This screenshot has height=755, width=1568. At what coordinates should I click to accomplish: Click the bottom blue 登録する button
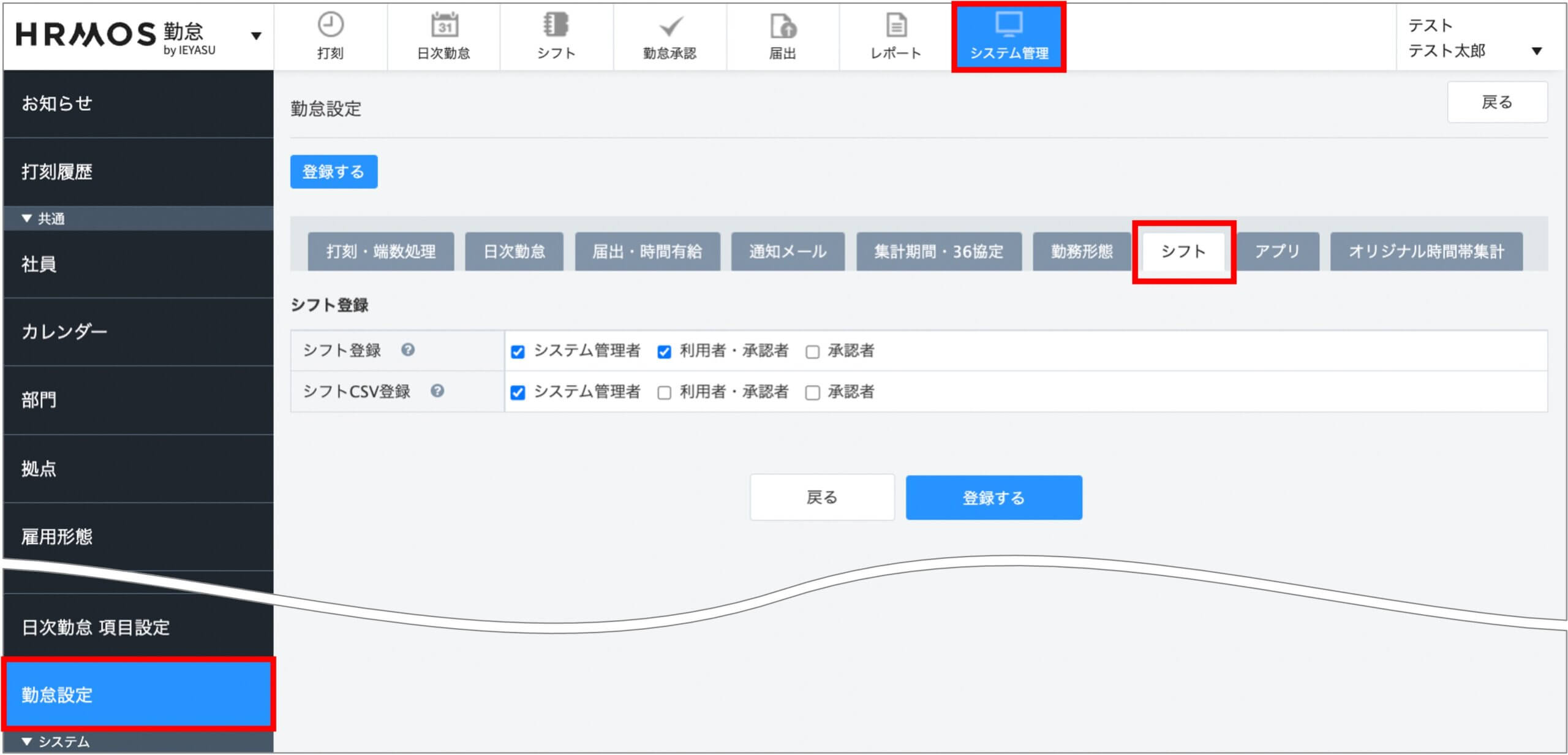click(993, 498)
